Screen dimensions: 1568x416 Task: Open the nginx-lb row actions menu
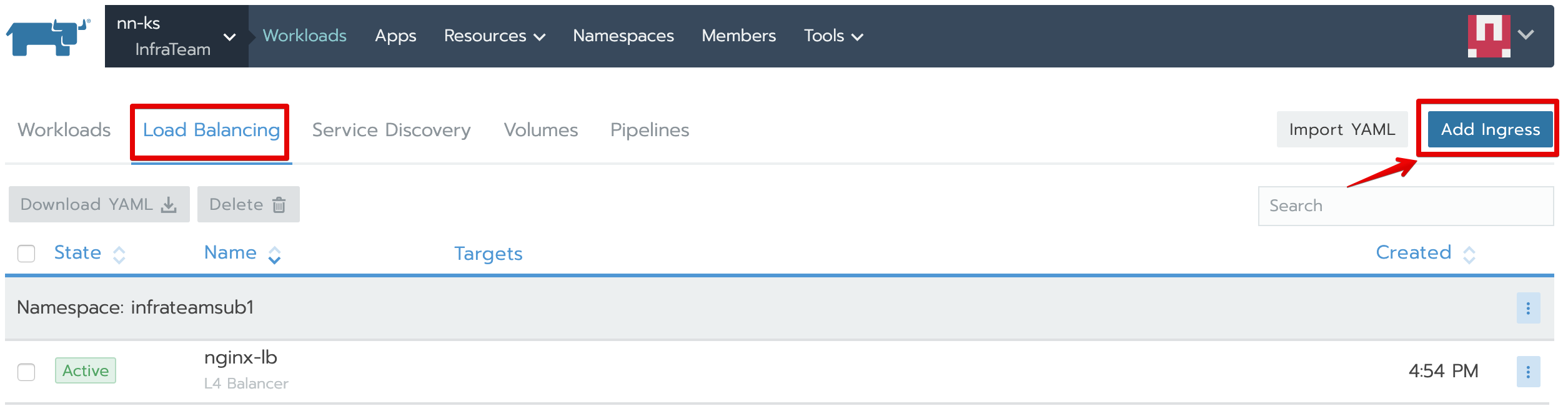[1528, 372]
